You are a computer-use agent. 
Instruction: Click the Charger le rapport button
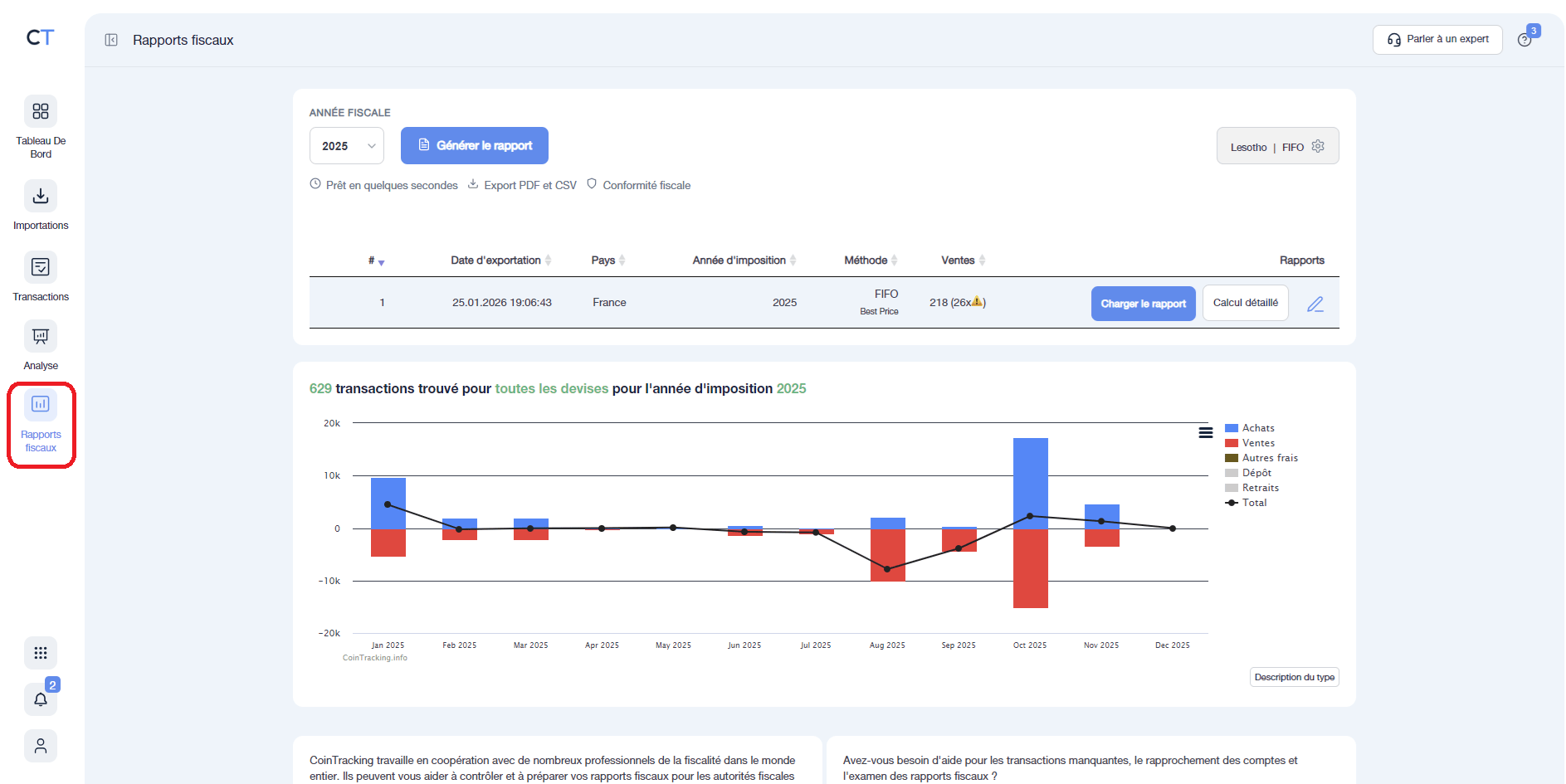click(1143, 304)
